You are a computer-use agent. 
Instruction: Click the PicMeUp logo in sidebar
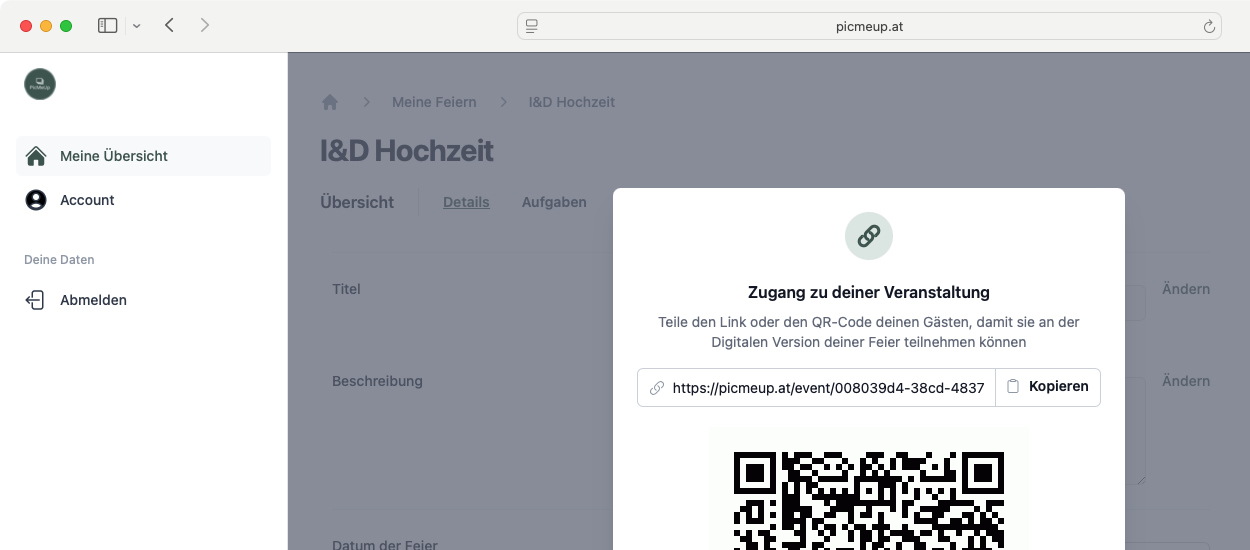coord(40,84)
